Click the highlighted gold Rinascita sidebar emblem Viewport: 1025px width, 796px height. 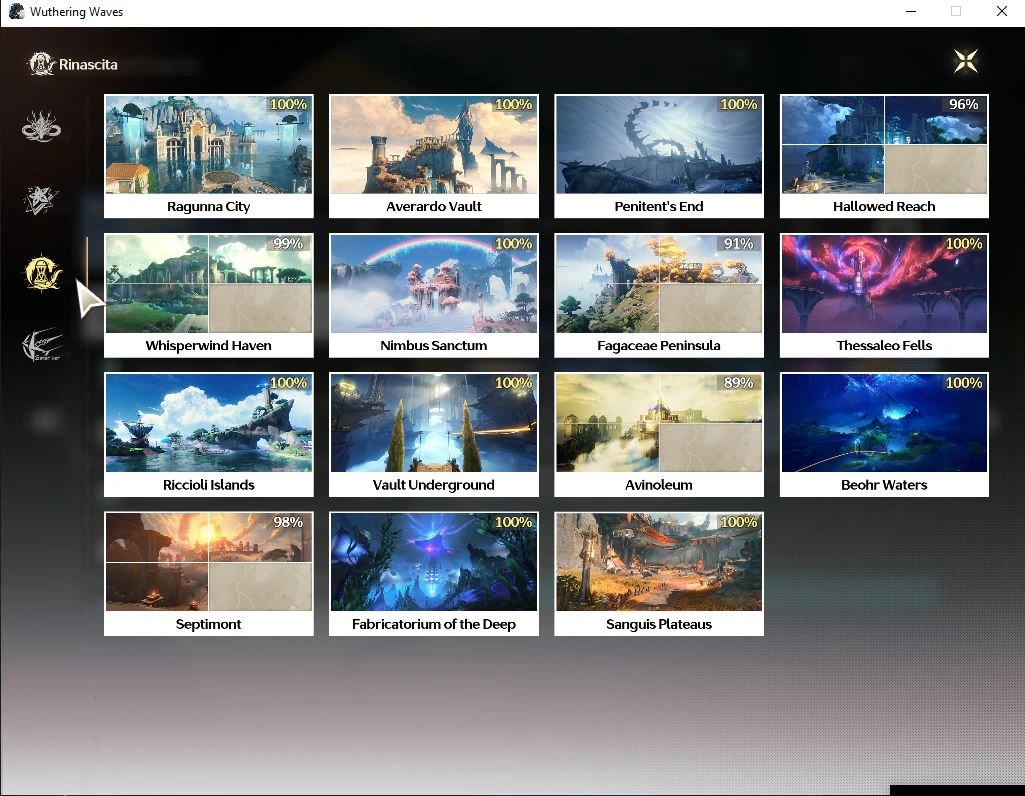click(x=43, y=272)
